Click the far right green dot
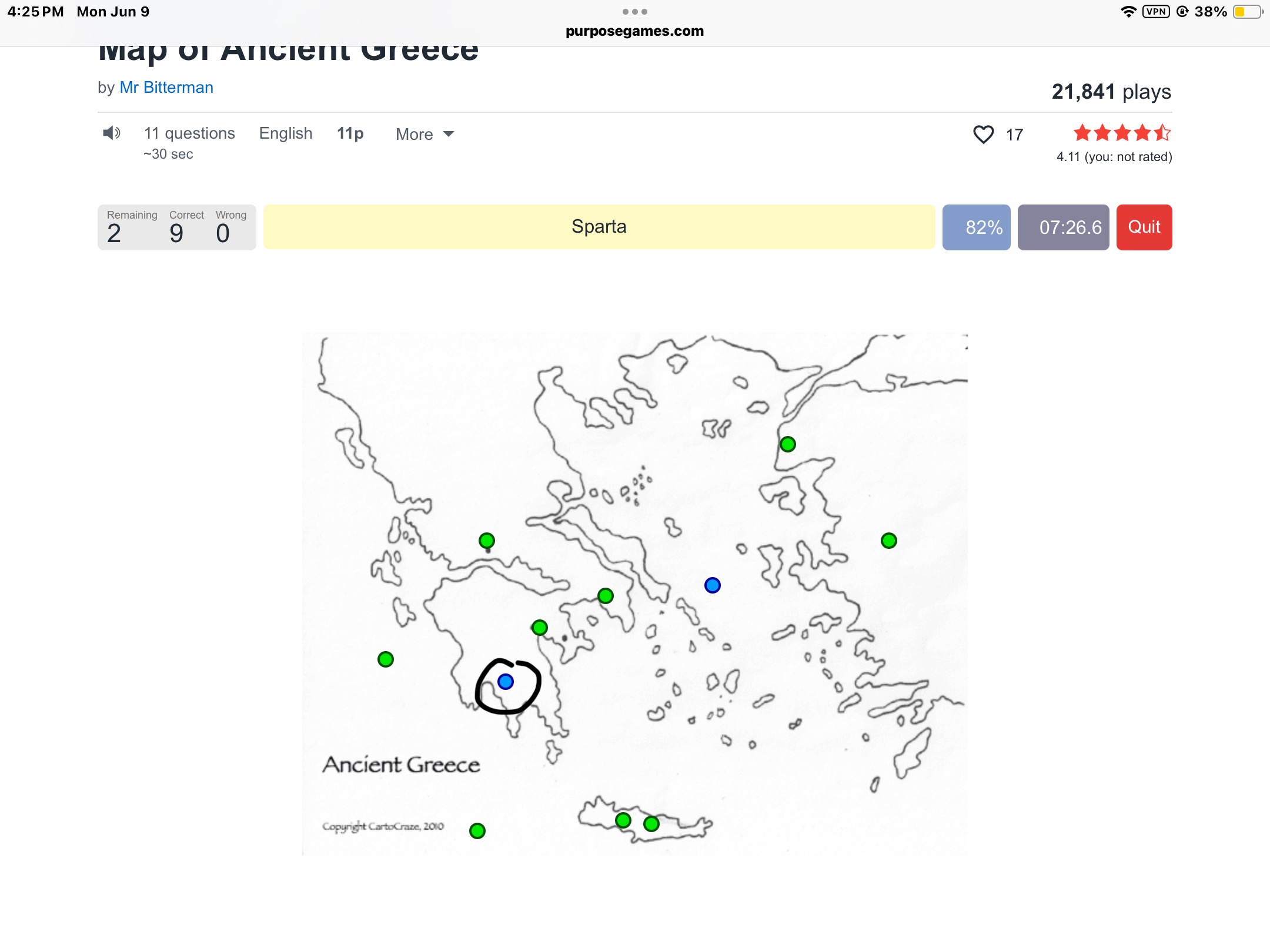The image size is (1270, 952). [x=888, y=541]
